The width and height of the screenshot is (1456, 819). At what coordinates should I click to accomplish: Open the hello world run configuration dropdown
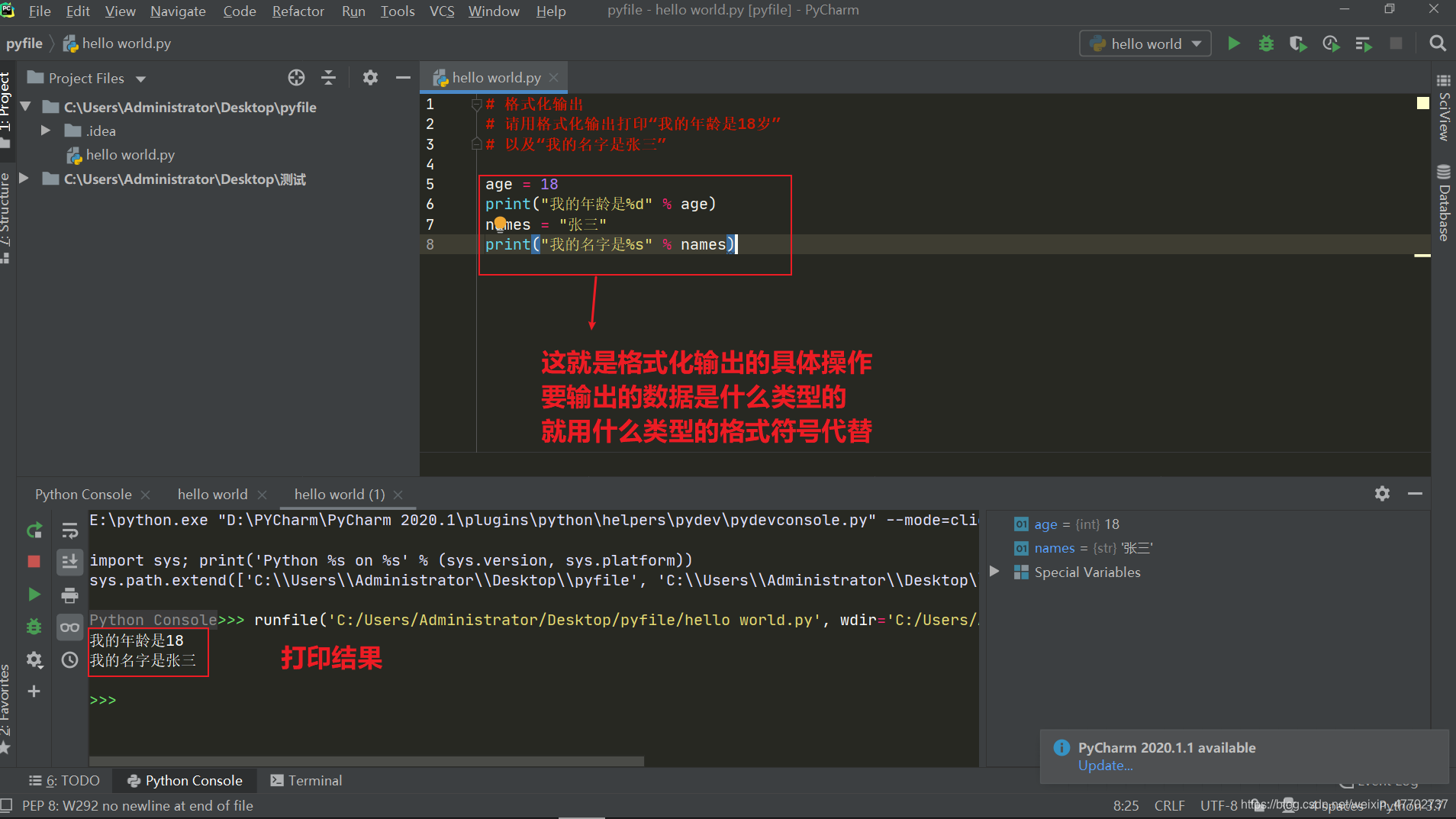(1197, 44)
